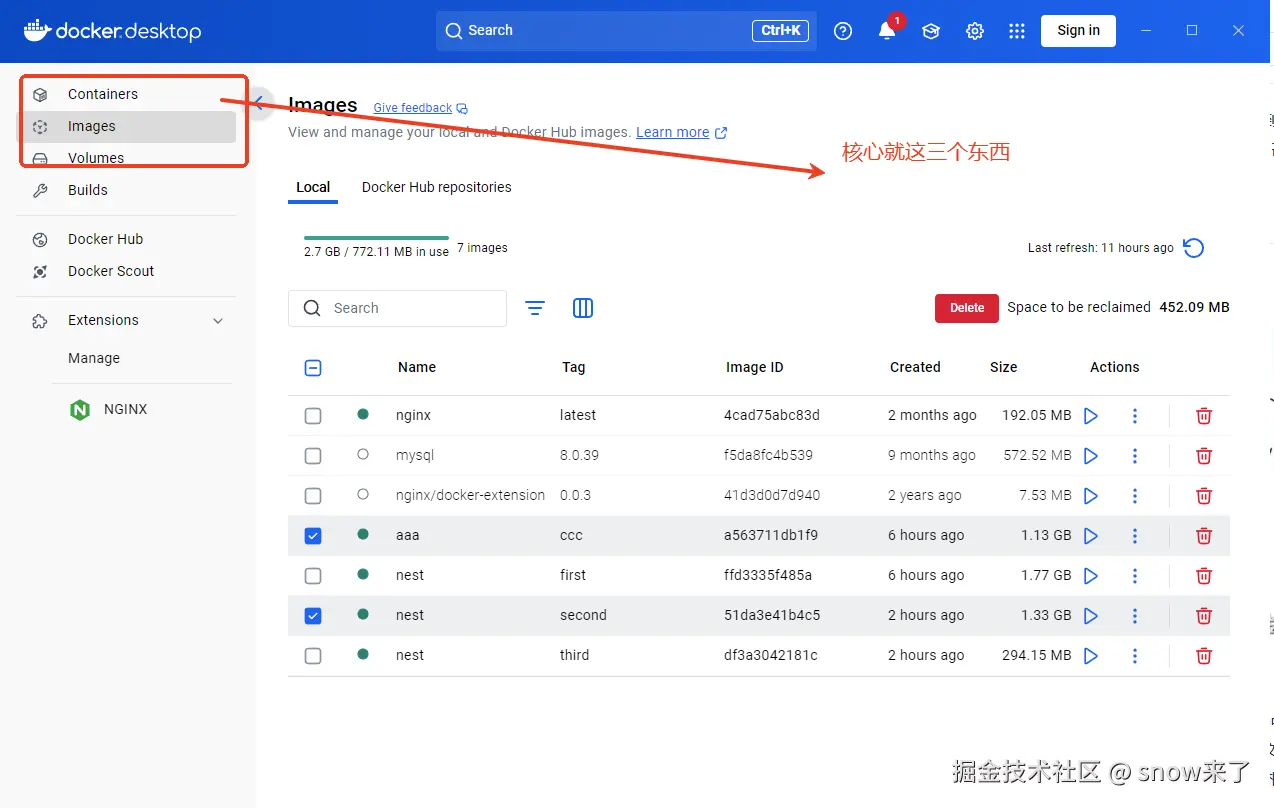Open more actions for mysql image
The height and width of the screenshot is (808, 1274).
(1135, 455)
